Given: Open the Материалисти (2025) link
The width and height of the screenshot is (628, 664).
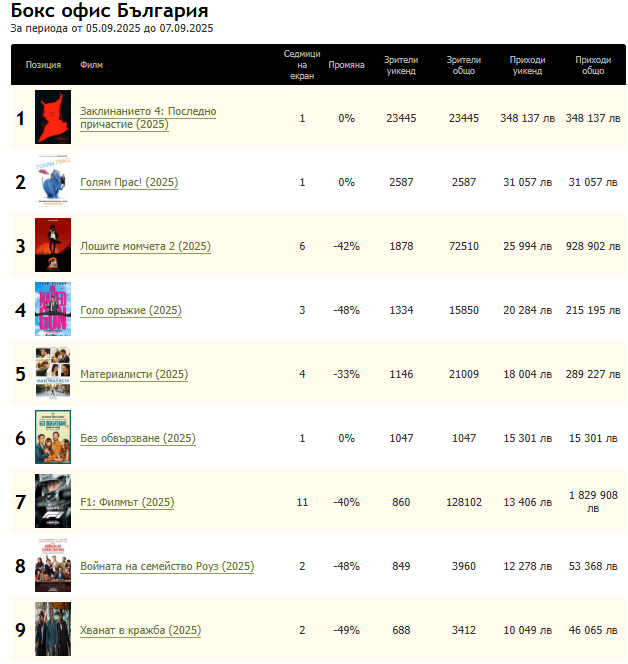Looking at the screenshot, I should click(134, 374).
